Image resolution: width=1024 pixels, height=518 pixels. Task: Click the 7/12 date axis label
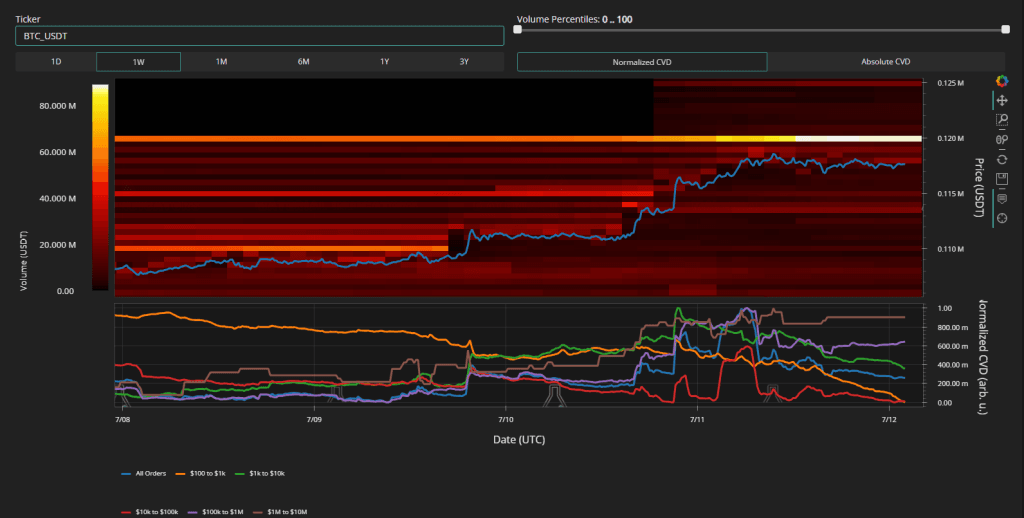pyautogui.click(x=888, y=419)
